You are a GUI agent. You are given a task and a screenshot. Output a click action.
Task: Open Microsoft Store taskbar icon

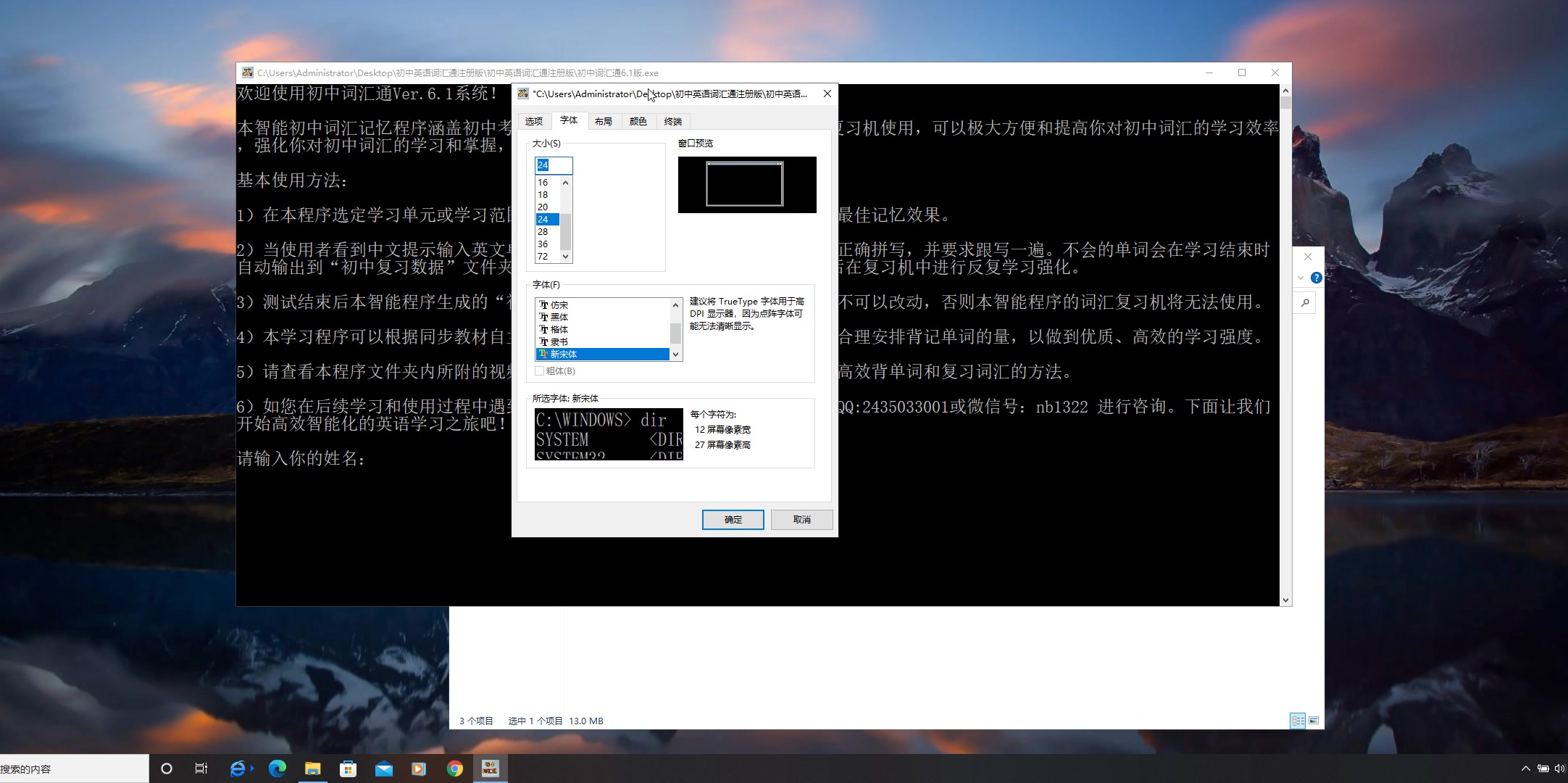349,768
